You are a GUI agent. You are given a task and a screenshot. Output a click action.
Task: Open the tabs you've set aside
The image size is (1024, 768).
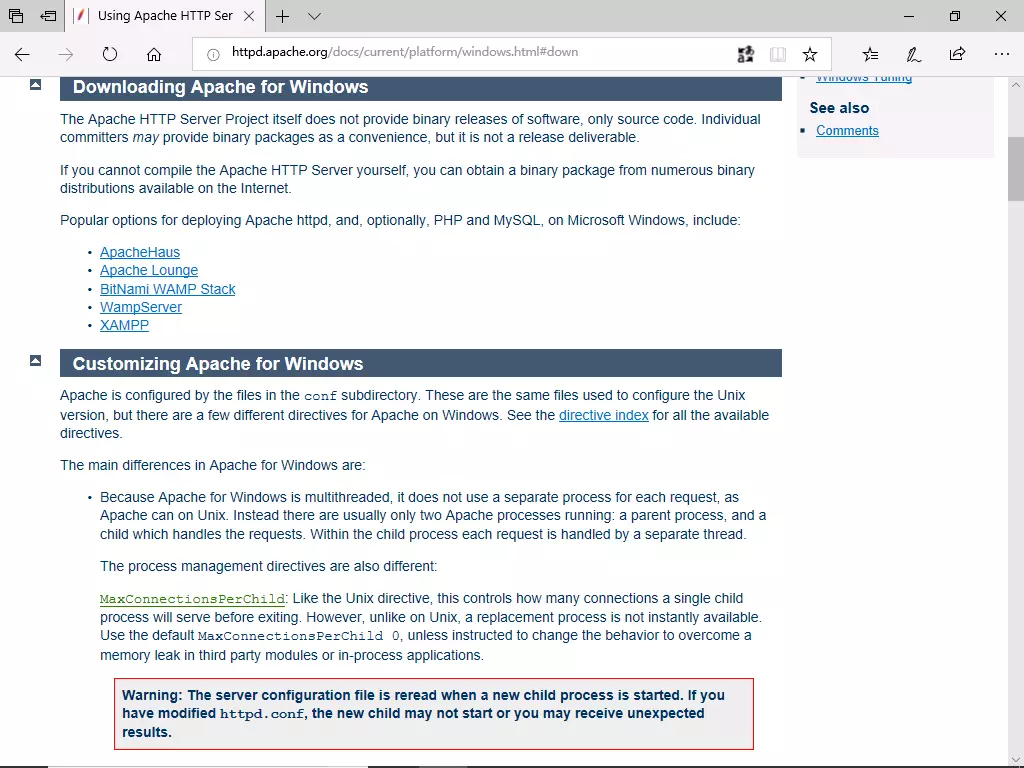[16, 16]
